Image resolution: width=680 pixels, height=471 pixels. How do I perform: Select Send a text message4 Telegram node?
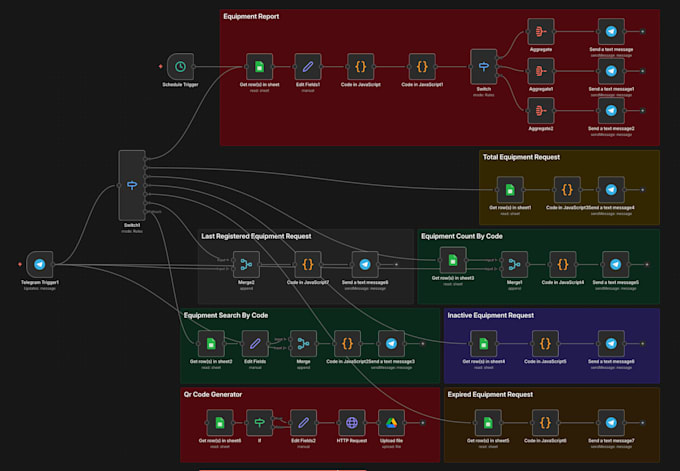click(611, 190)
